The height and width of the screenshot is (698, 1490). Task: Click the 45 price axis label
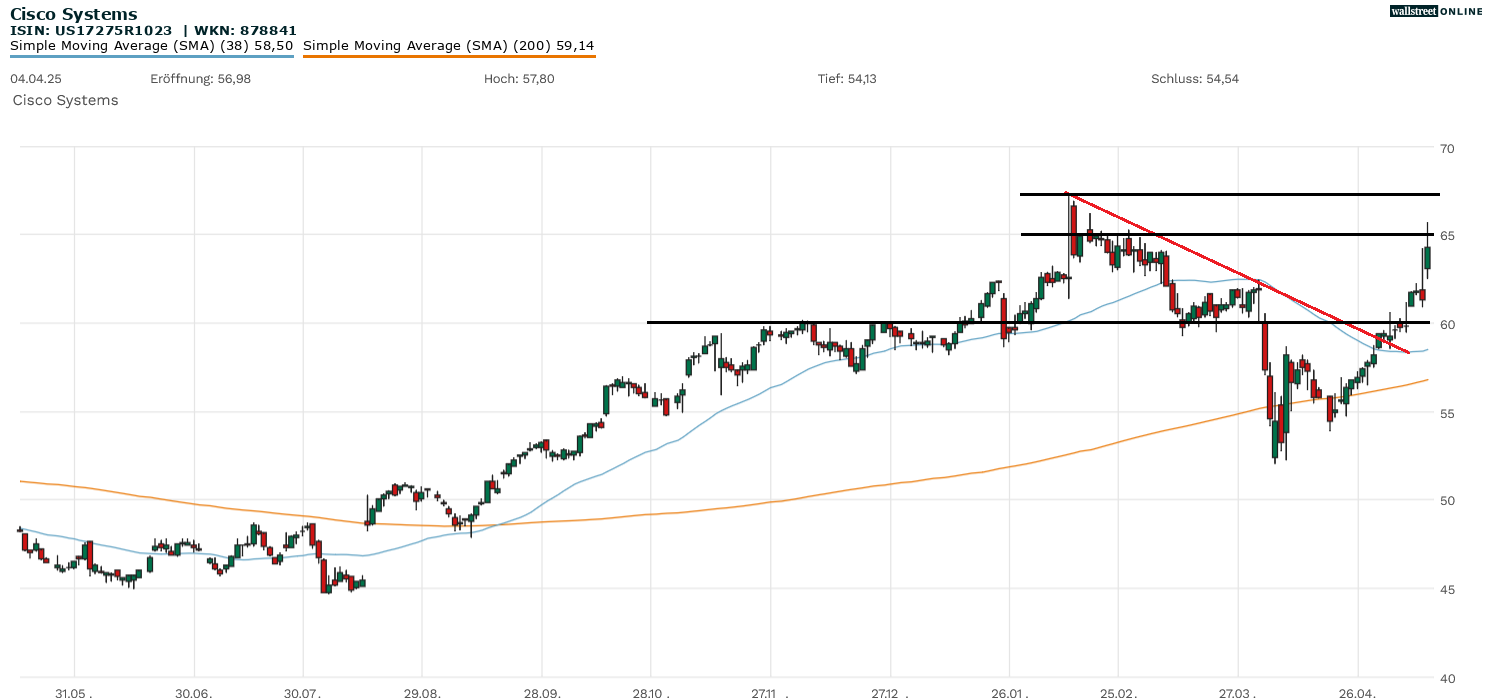tap(1448, 589)
